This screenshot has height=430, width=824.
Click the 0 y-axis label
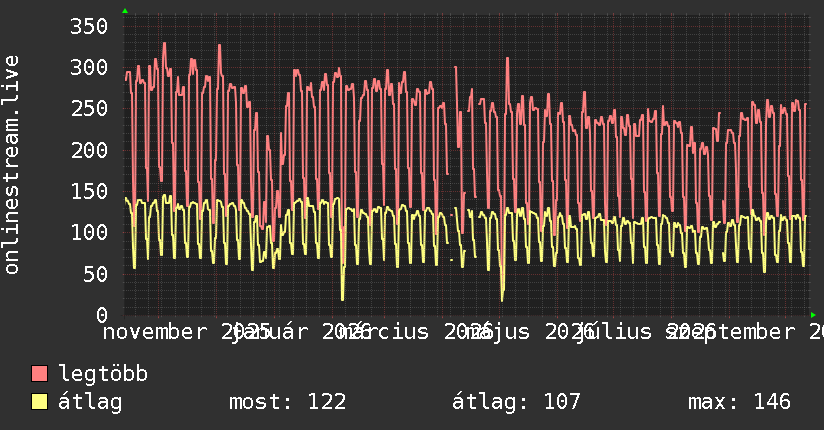pyautogui.click(x=102, y=315)
